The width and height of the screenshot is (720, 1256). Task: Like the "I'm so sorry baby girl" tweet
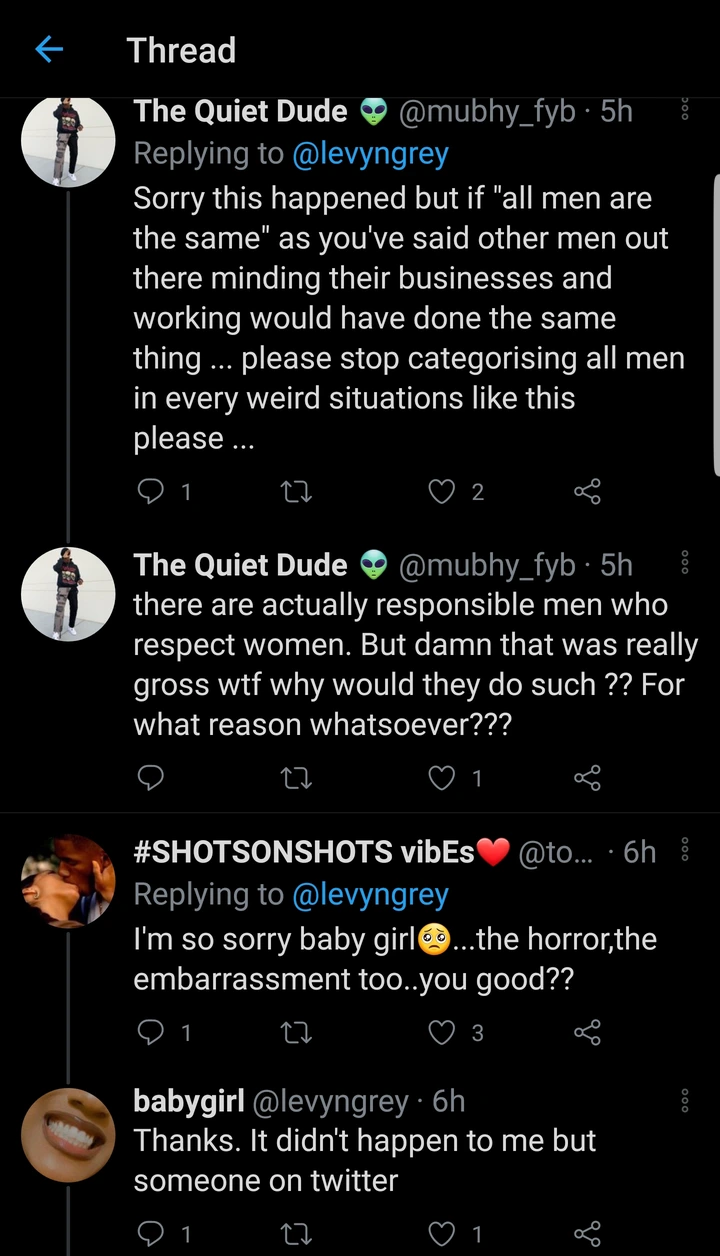(442, 1033)
